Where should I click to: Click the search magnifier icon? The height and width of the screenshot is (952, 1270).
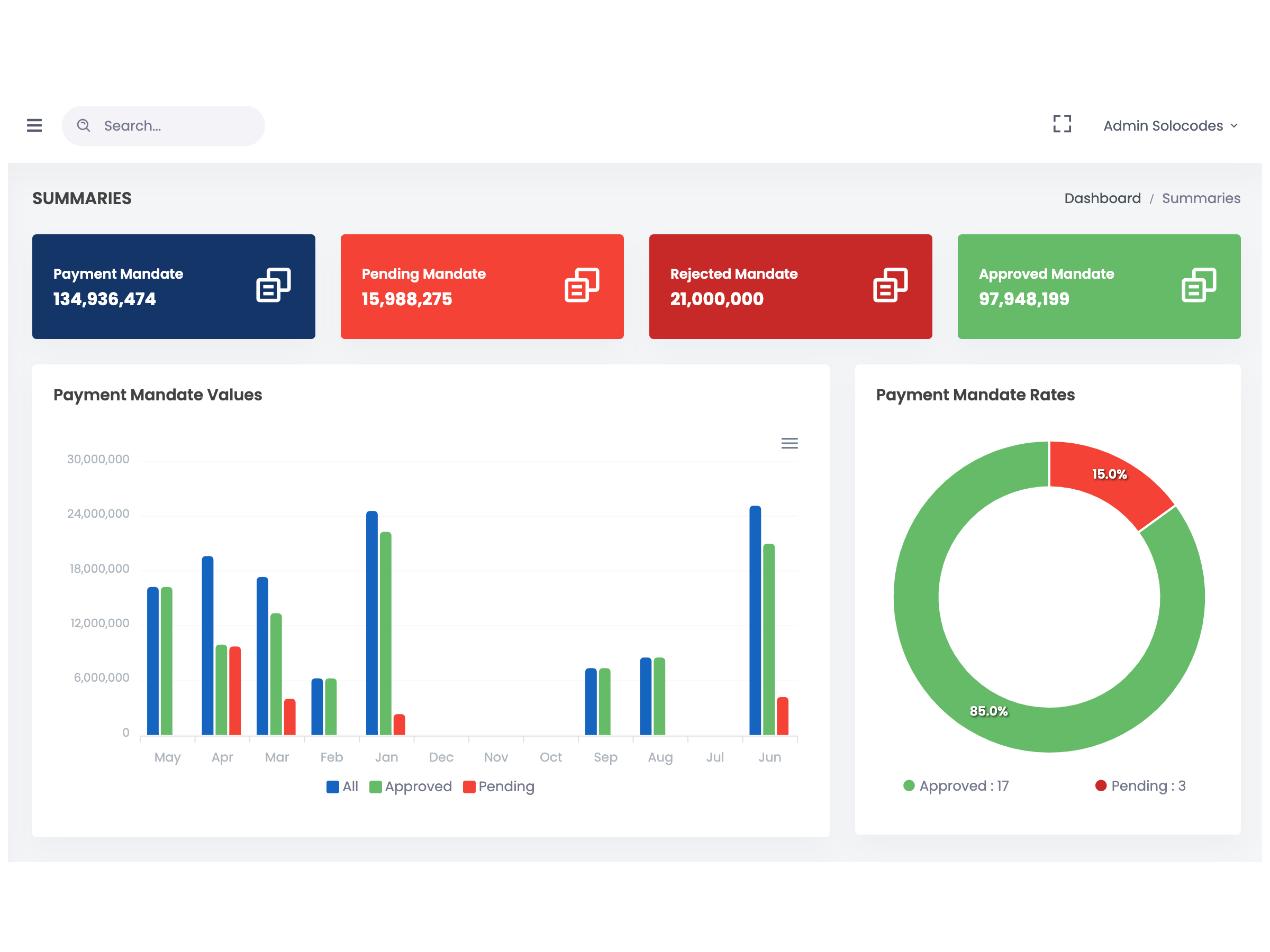[x=84, y=125]
